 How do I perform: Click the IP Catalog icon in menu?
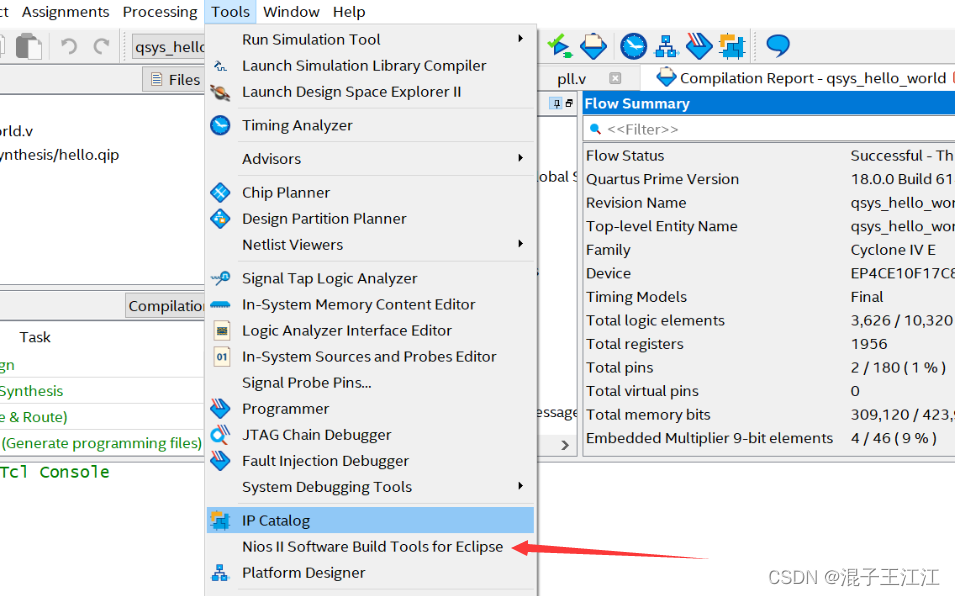220,521
